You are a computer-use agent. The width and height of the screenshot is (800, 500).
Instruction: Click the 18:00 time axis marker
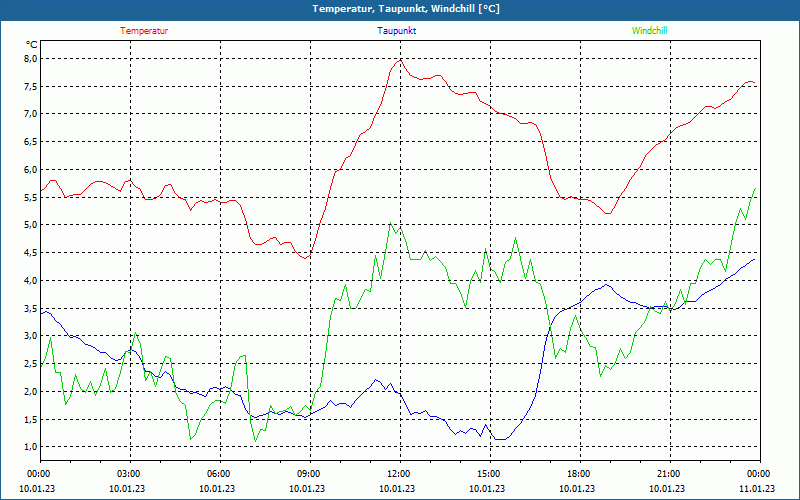click(x=579, y=474)
